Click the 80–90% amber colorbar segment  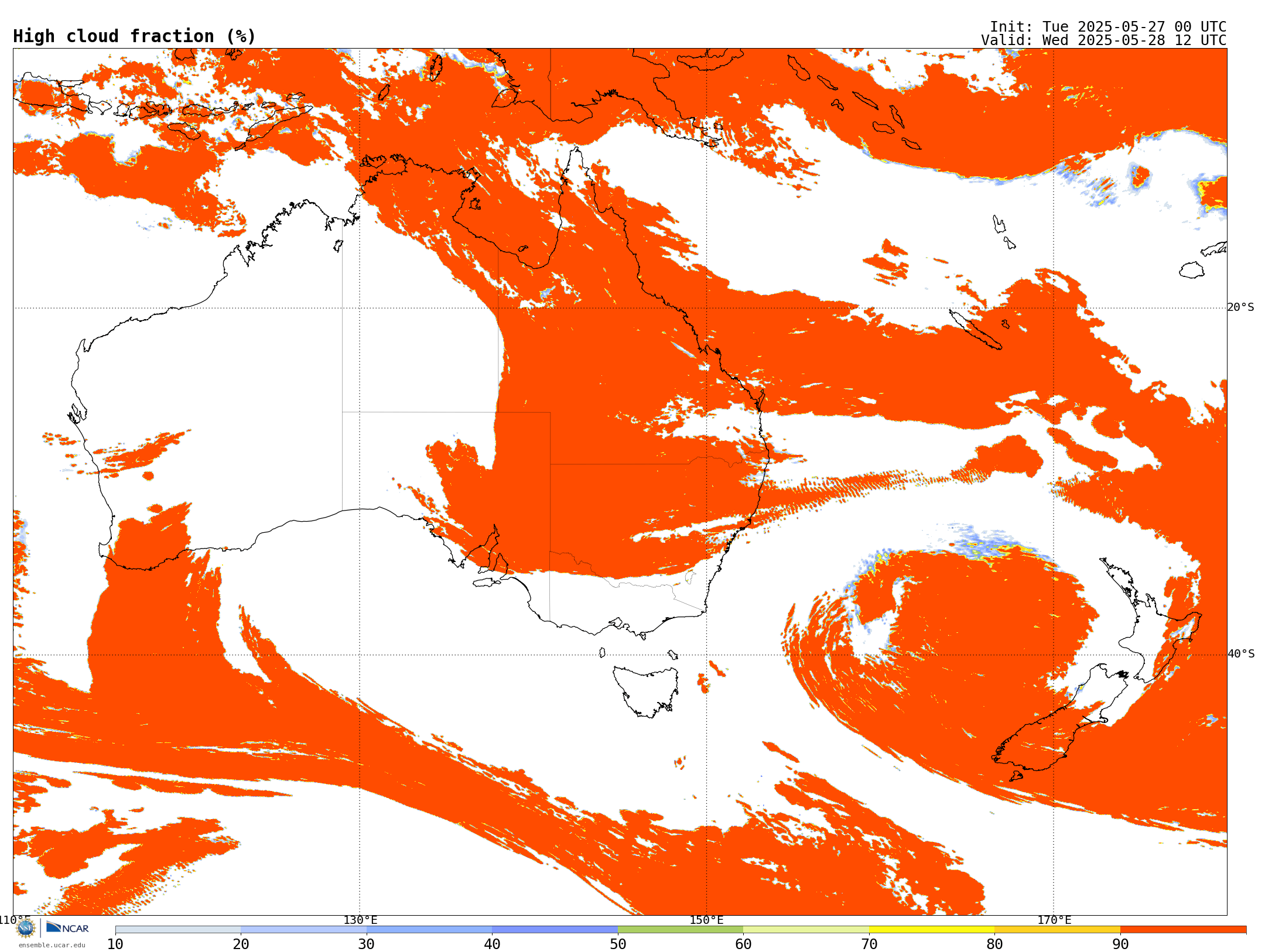1057,930
